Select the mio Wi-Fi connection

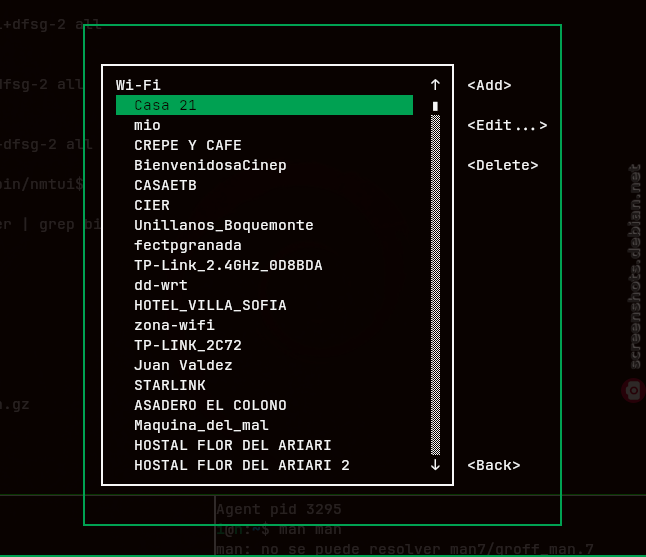point(264,125)
